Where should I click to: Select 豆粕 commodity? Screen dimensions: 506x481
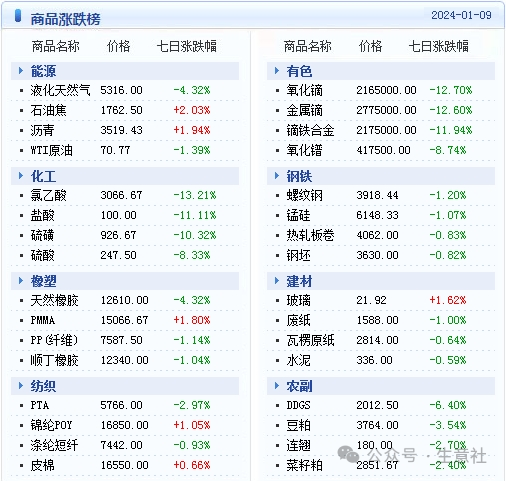(298, 425)
